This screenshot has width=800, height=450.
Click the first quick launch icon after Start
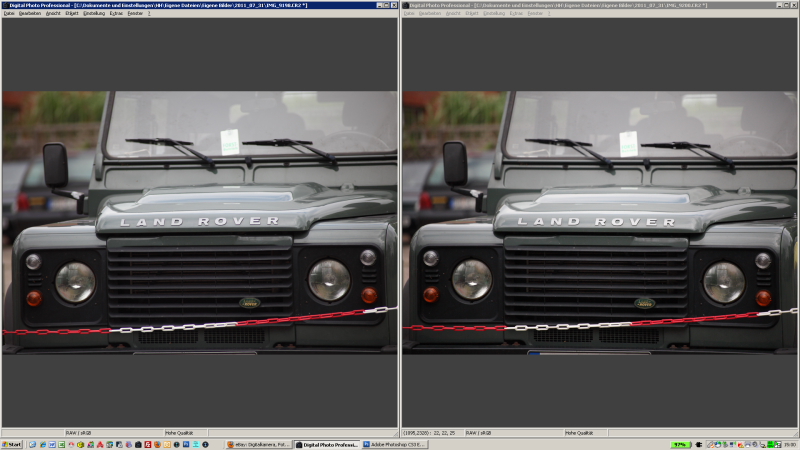33,445
